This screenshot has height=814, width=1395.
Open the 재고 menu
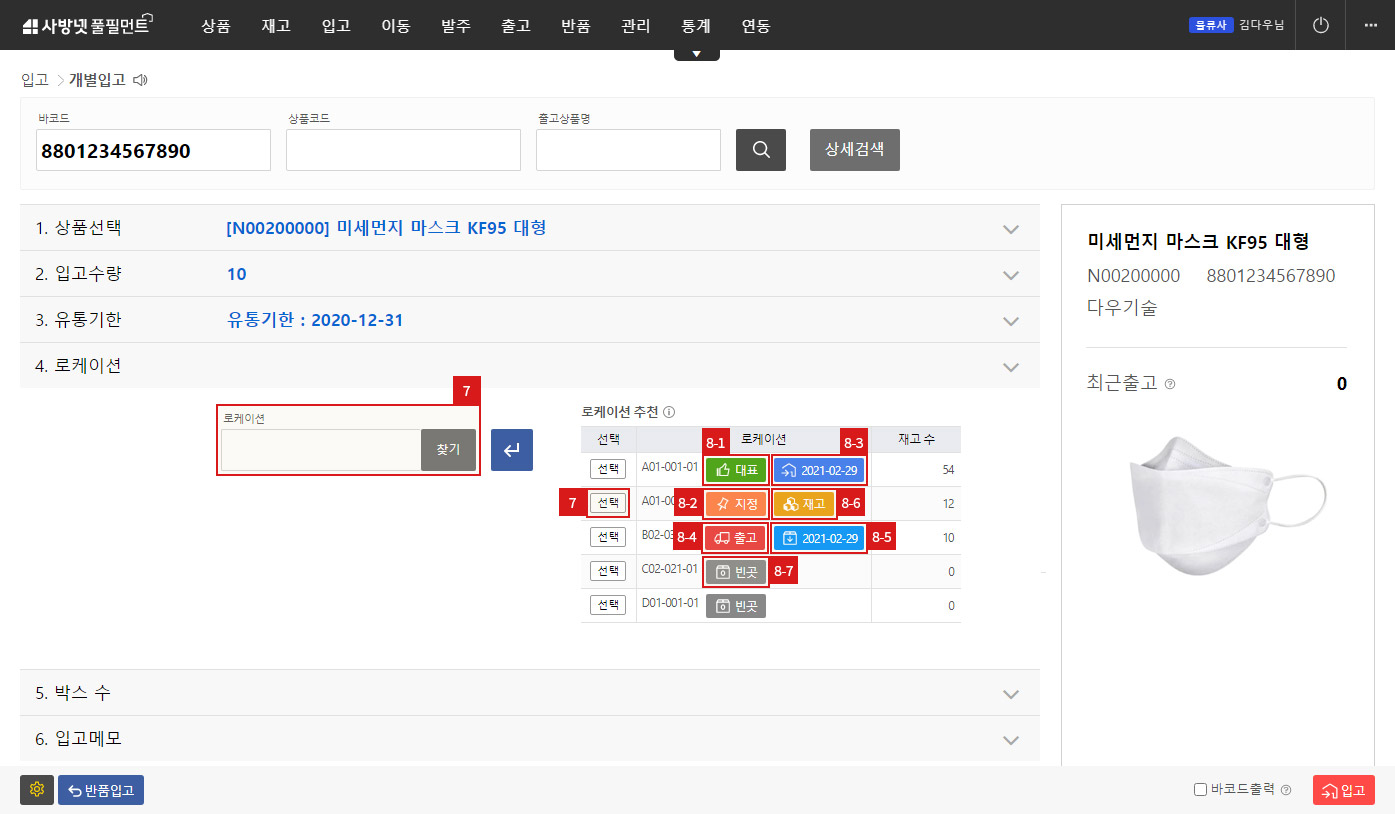pos(276,26)
